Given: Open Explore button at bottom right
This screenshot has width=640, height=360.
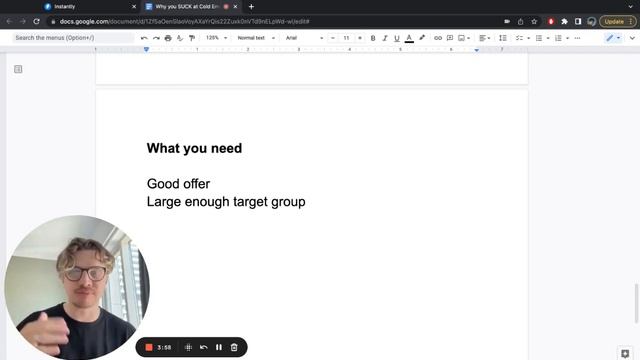Looking at the screenshot, I should [x=625, y=353].
